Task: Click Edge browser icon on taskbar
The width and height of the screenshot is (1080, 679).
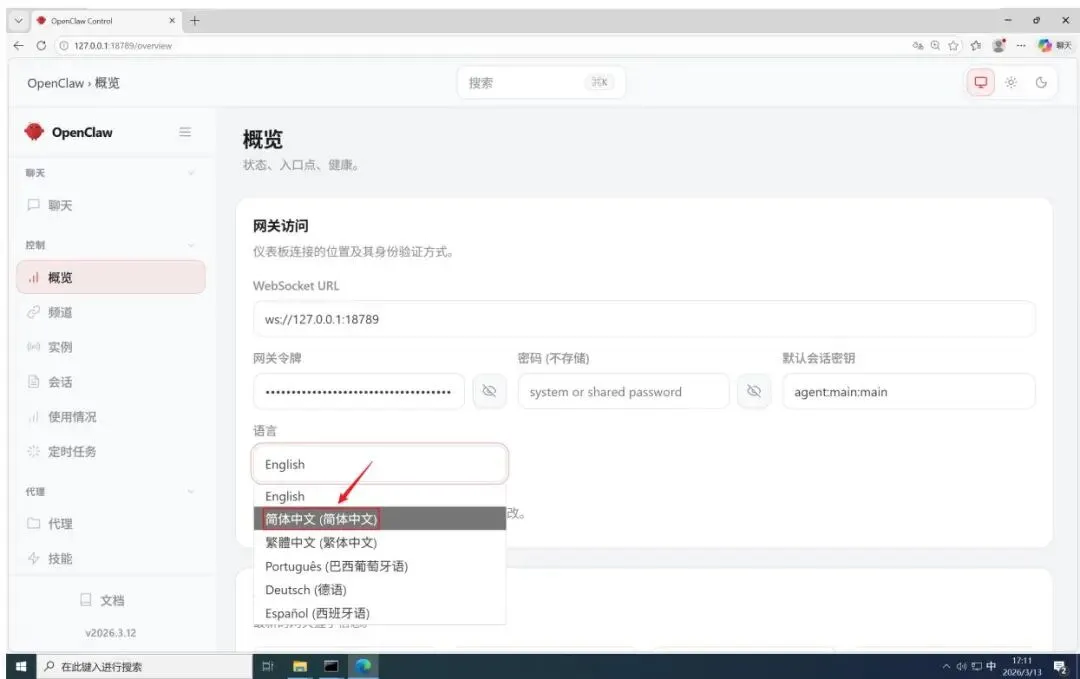Action: (x=363, y=666)
